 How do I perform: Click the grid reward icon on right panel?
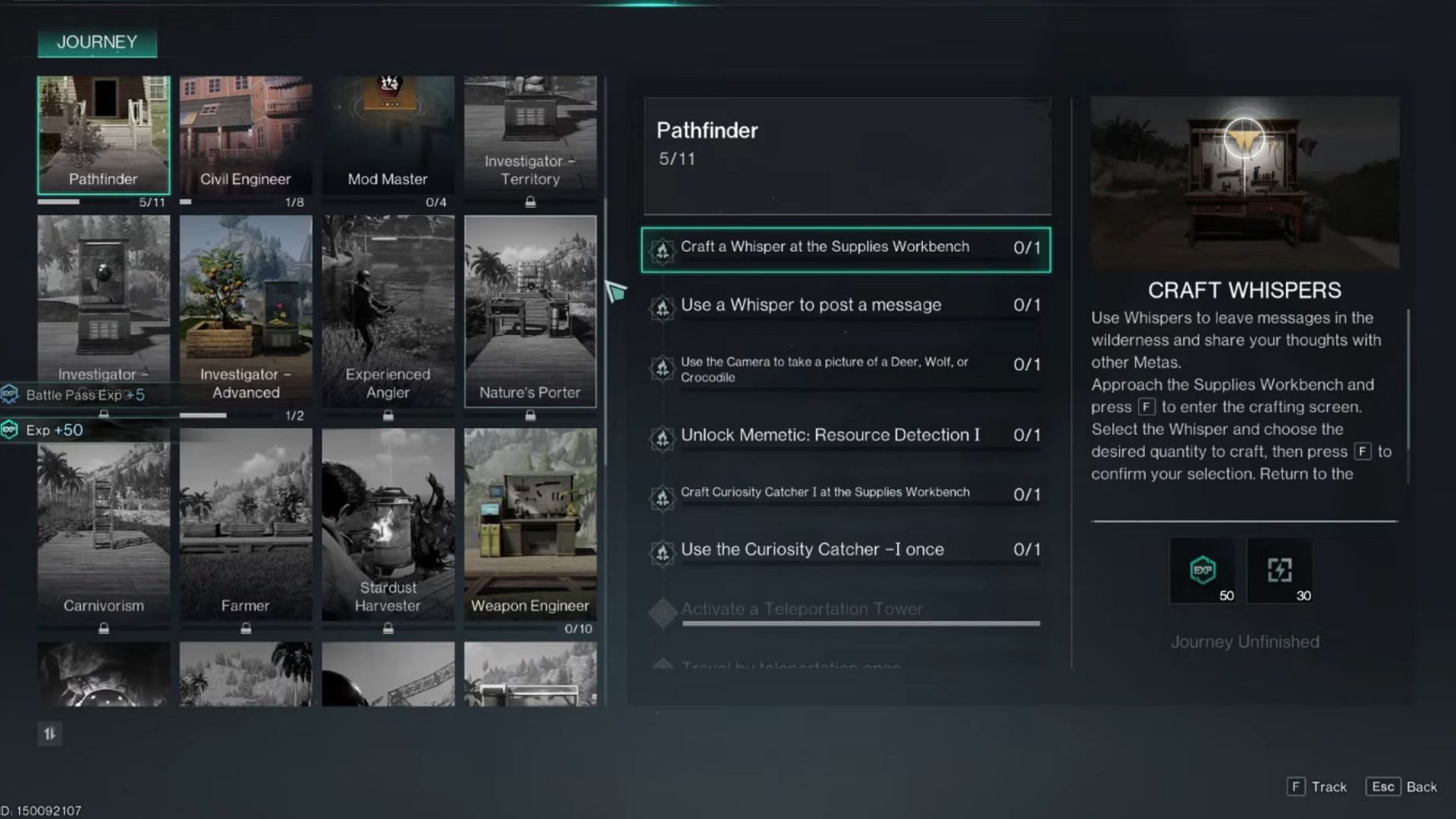click(1281, 570)
